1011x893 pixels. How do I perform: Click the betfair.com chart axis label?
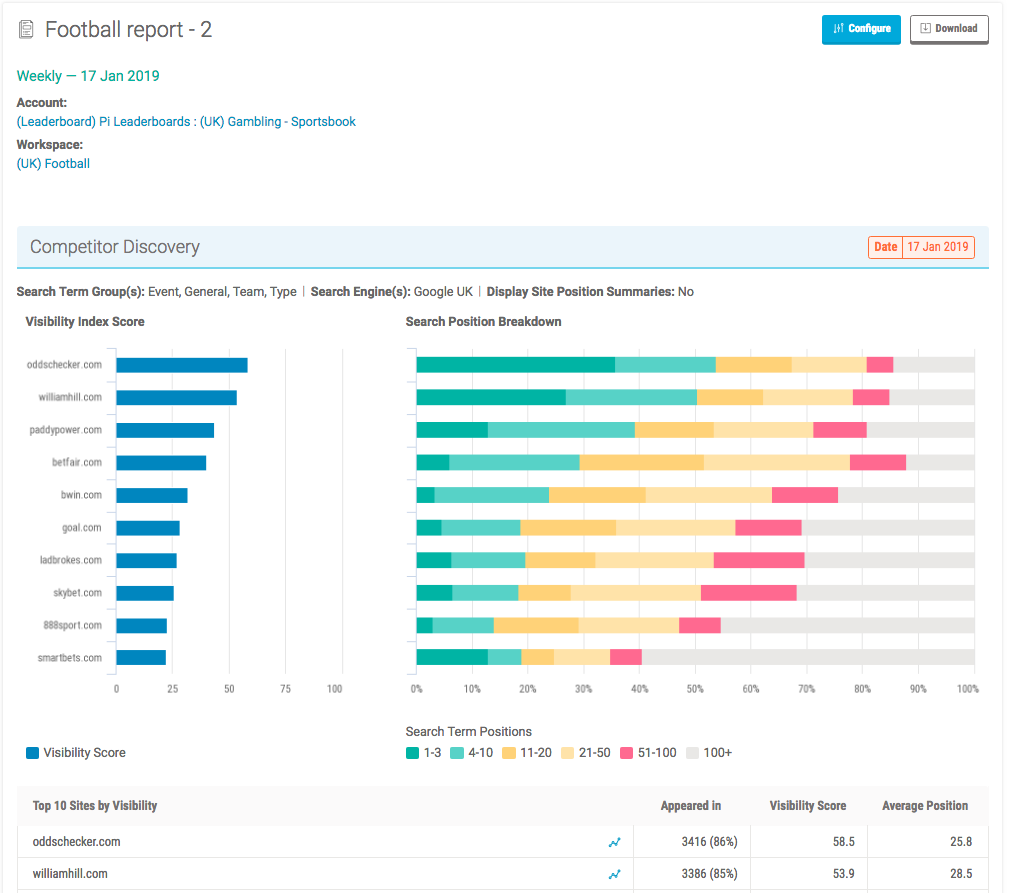(x=77, y=462)
